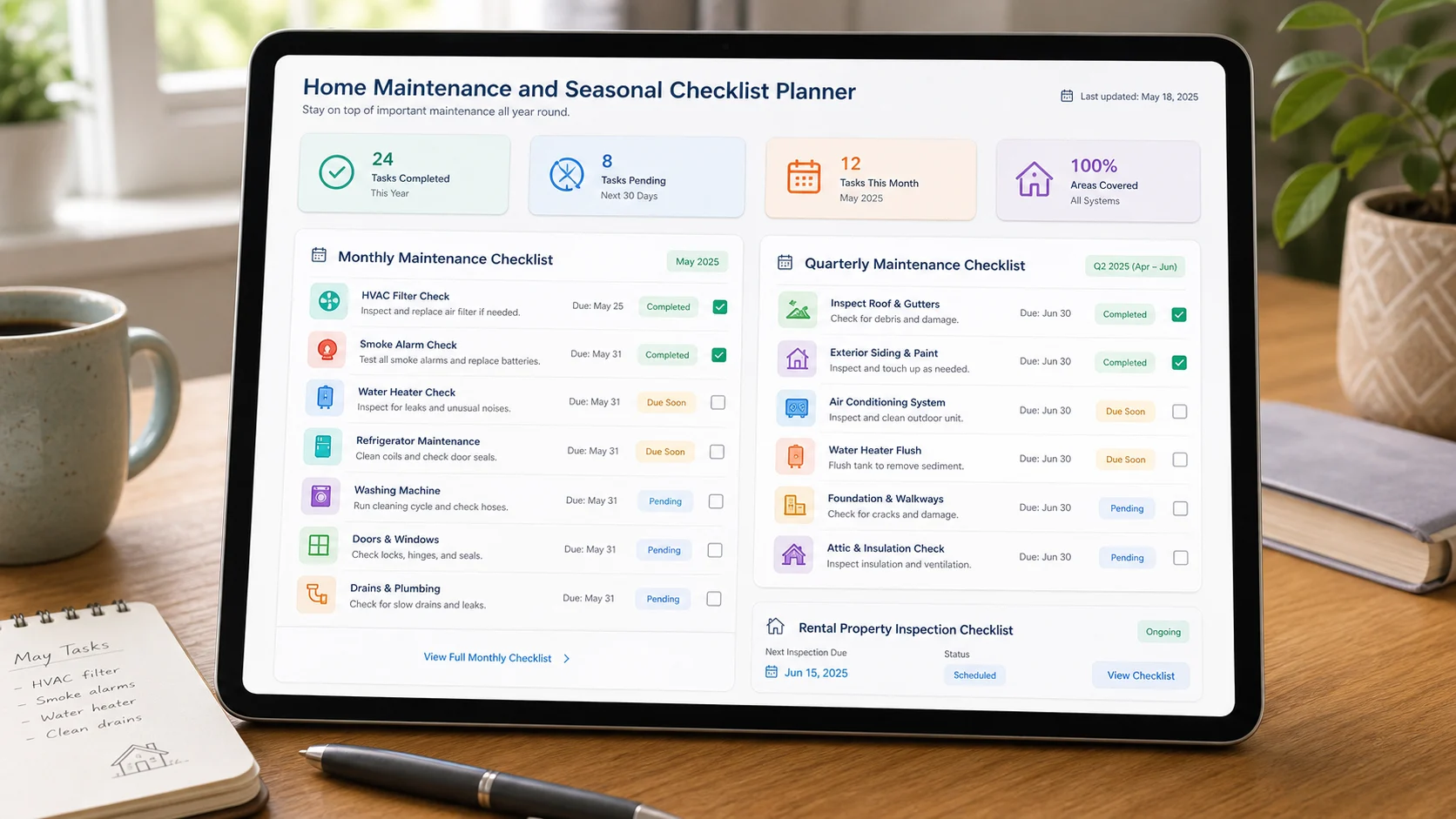Screen dimensions: 1456x819
Task: Click the Monthly Maintenance Checklist calendar icon
Action: tap(319, 255)
